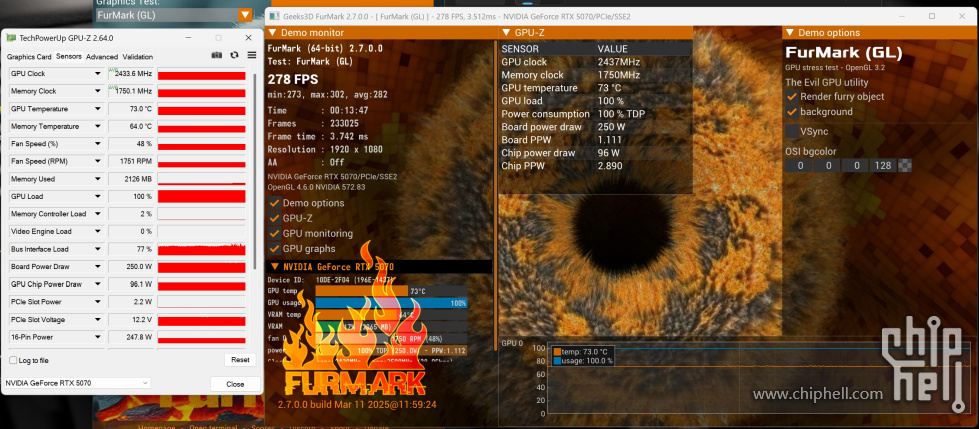Click the Close button in GPU-Z

pos(235,384)
